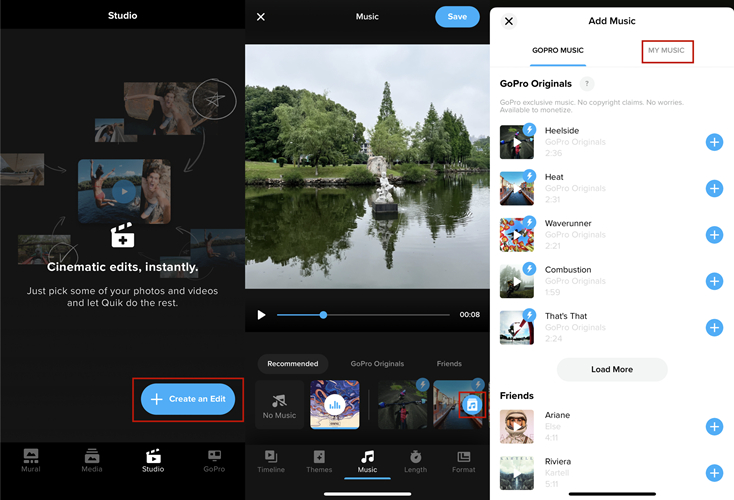Add the Riviera track
The width and height of the screenshot is (734, 500).
point(714,473)
